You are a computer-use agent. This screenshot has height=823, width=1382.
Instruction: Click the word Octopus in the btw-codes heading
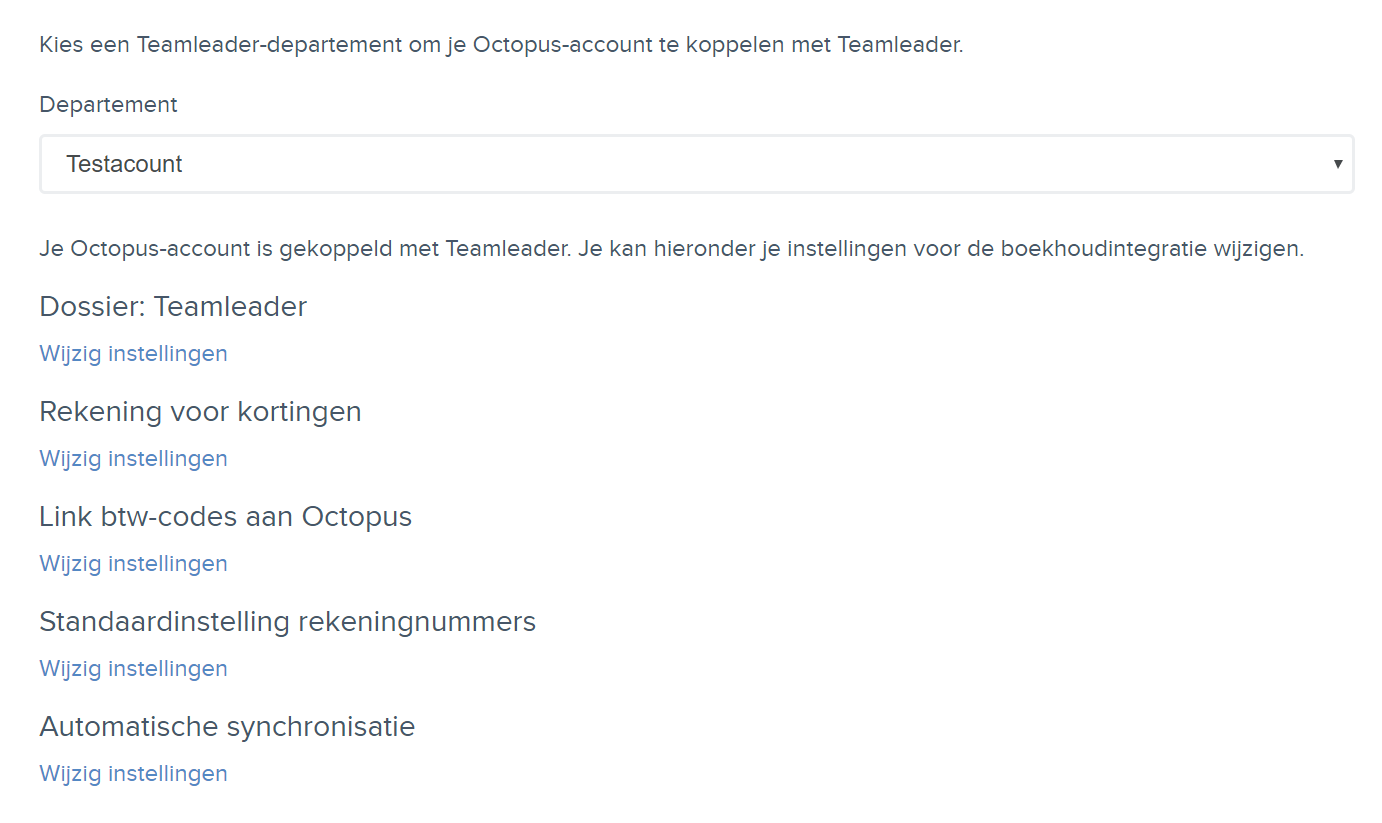point(357,518)
